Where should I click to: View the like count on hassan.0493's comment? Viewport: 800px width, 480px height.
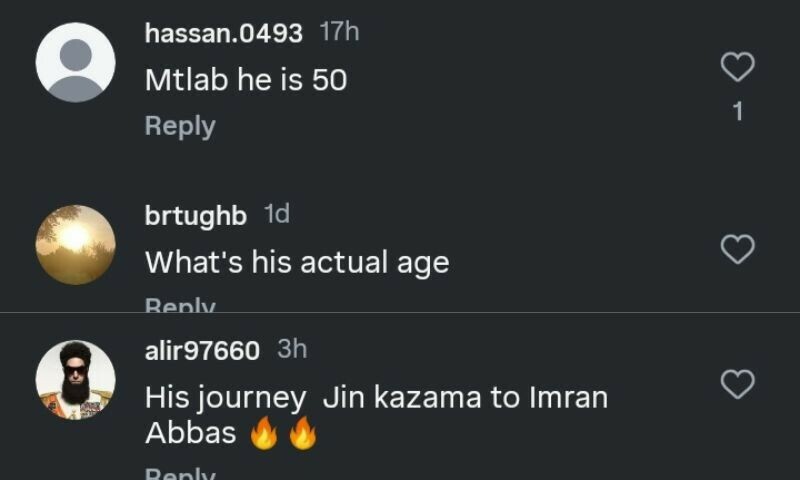738,112
